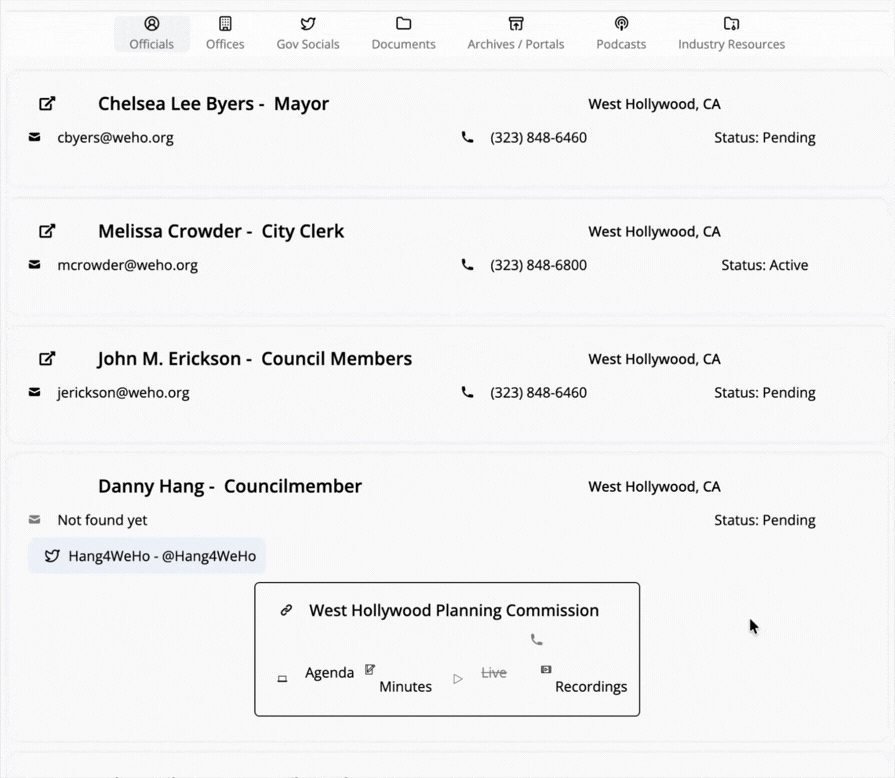This screenshot has width=895, height=778.
Task: Open John M. Erickson's external link icon
Action: pos(47,359)
